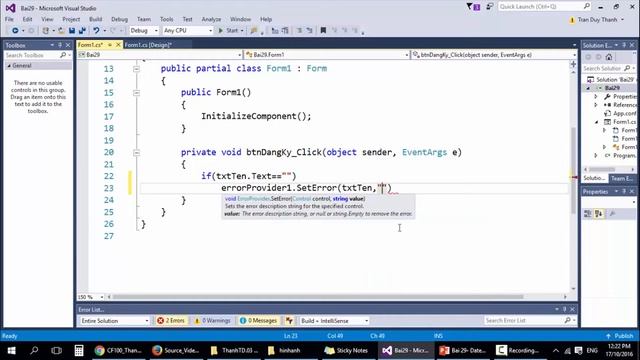Click the New Project toolbar icon
This screenshot has height=360, width=640.
point(46,31)
